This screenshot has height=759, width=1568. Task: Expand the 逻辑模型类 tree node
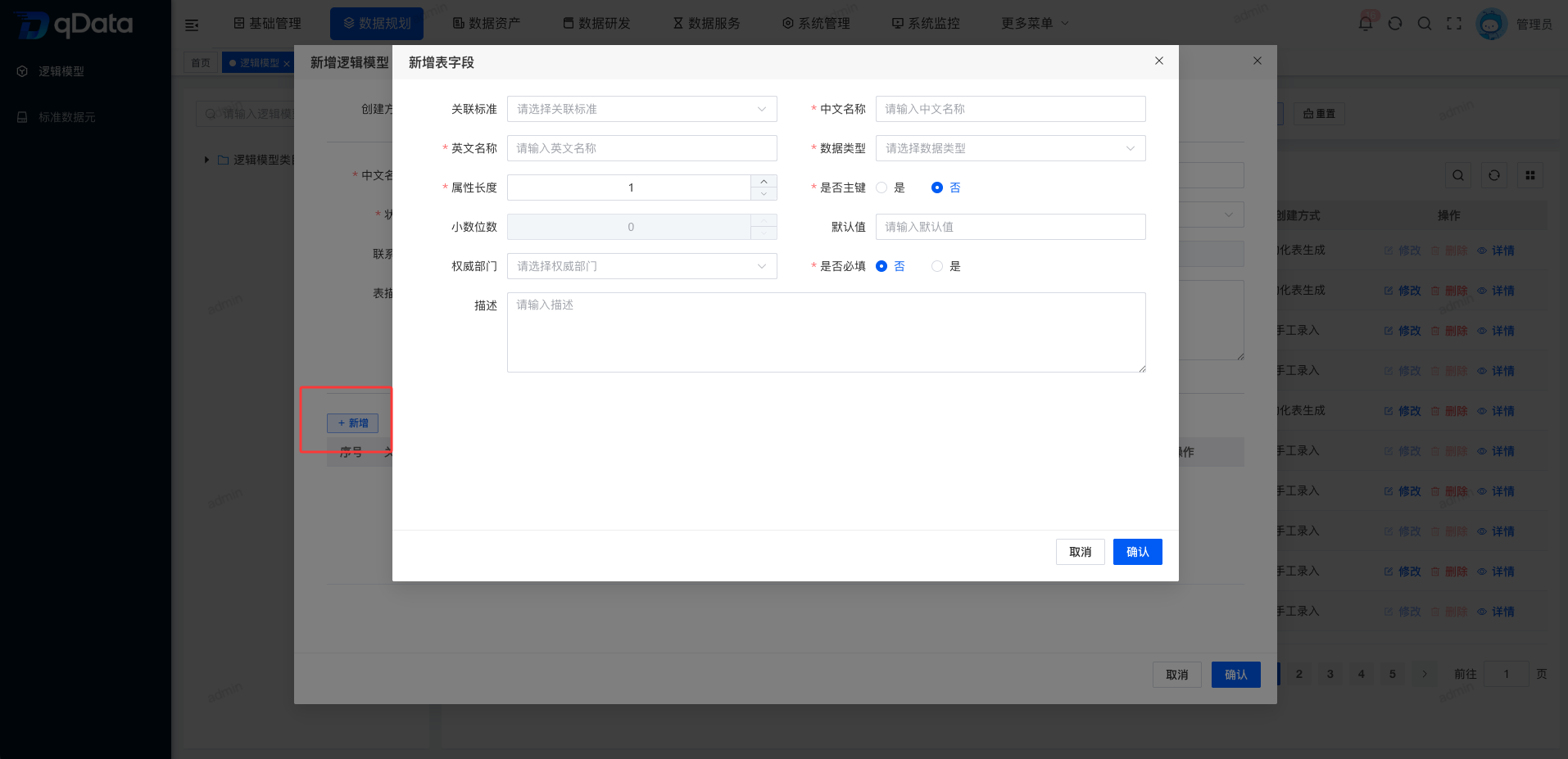click(206, 160)
